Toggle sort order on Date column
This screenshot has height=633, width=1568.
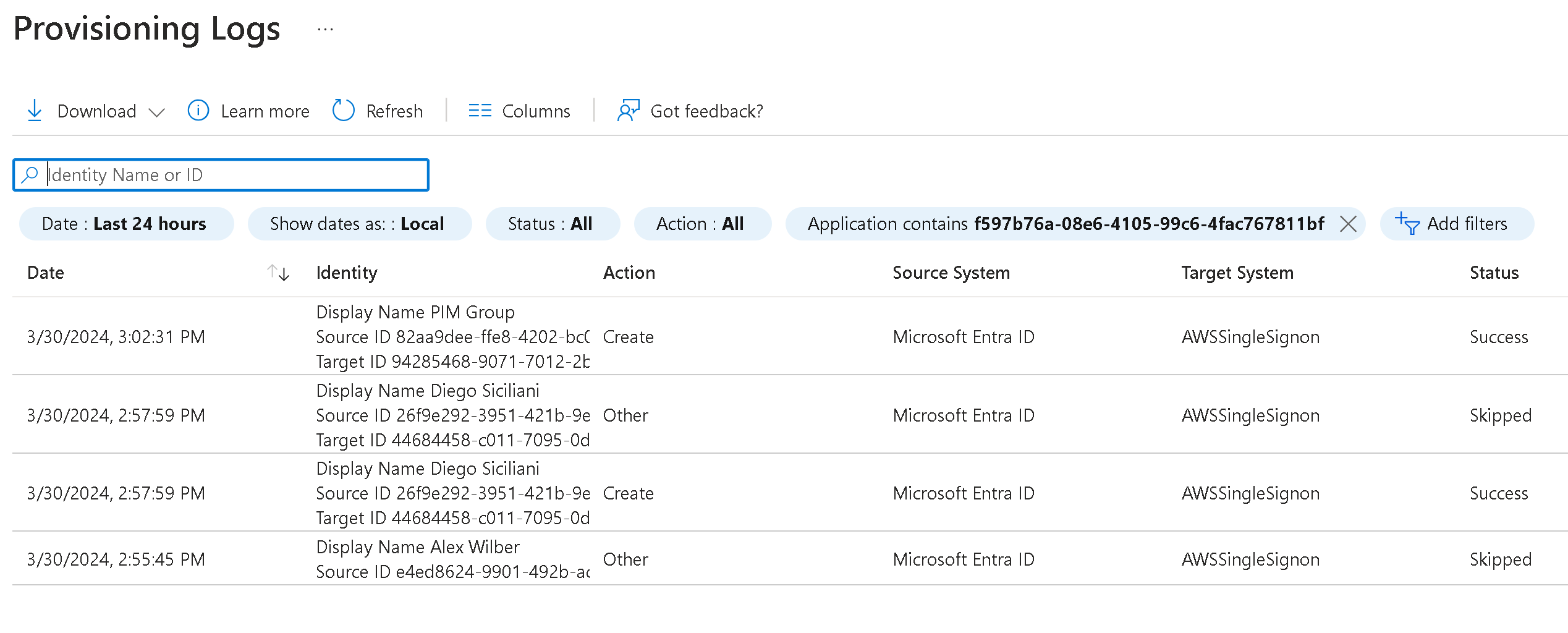(278, 273)
